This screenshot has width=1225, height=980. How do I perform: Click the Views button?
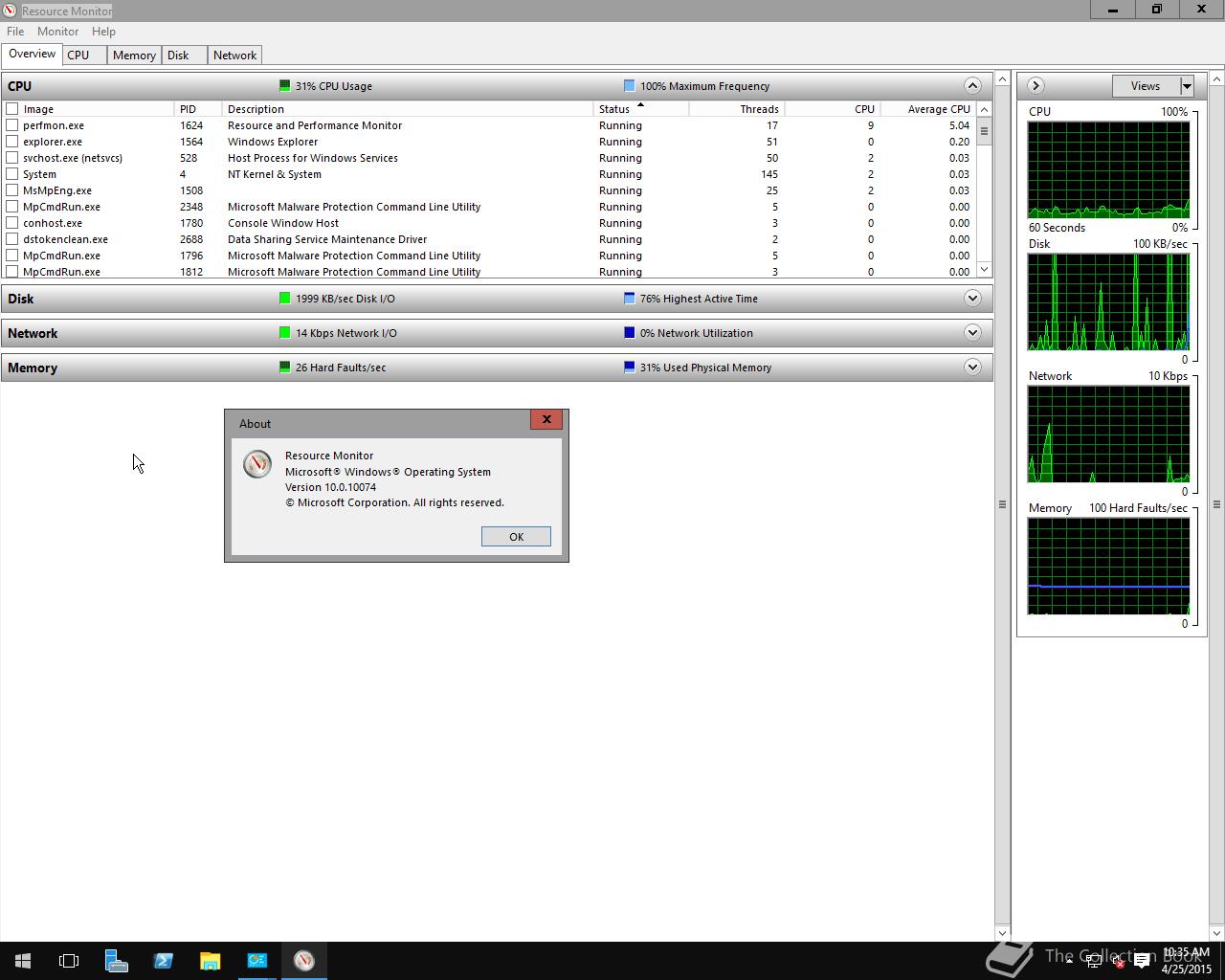(x=1146, y=86)
